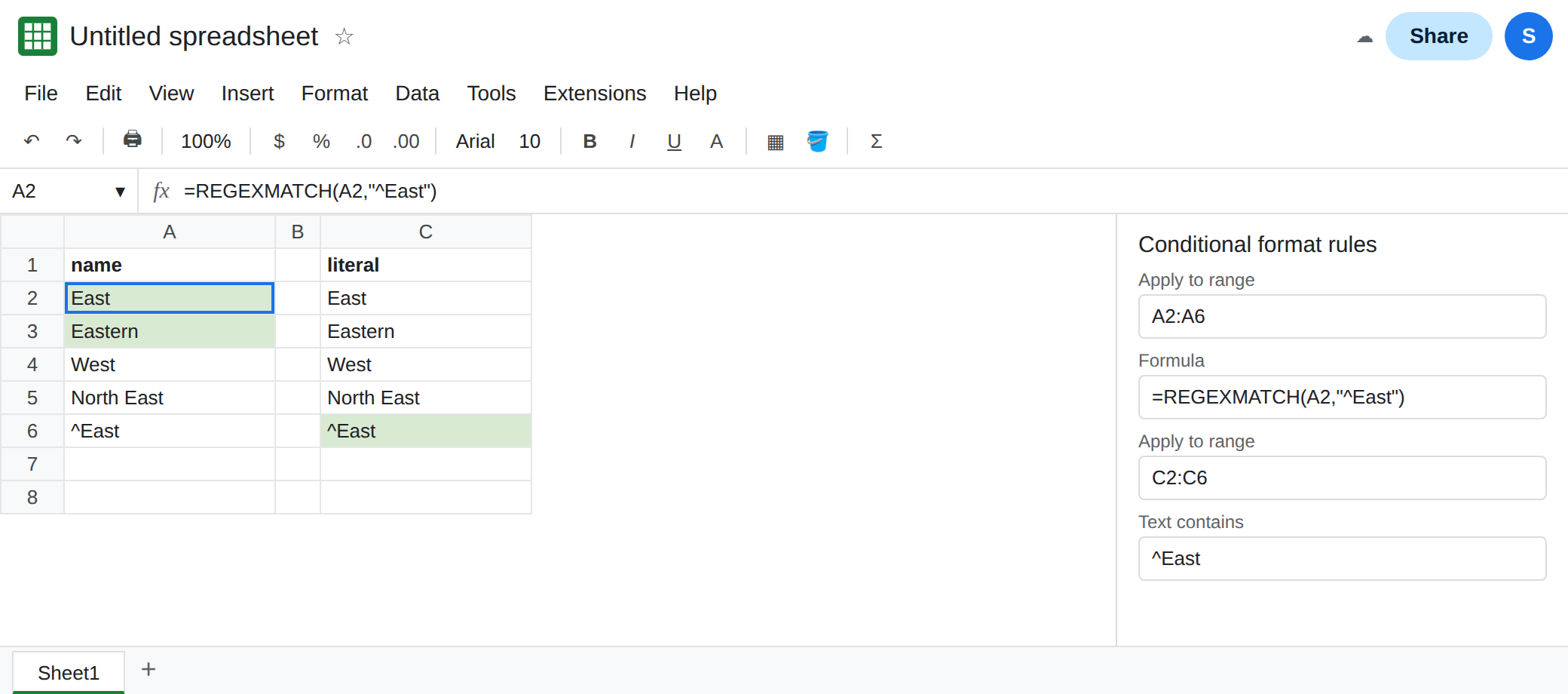The height and width of the screenshot is (694, 1568).
Task: Redo the last action
Action: [x=74, y=140]
